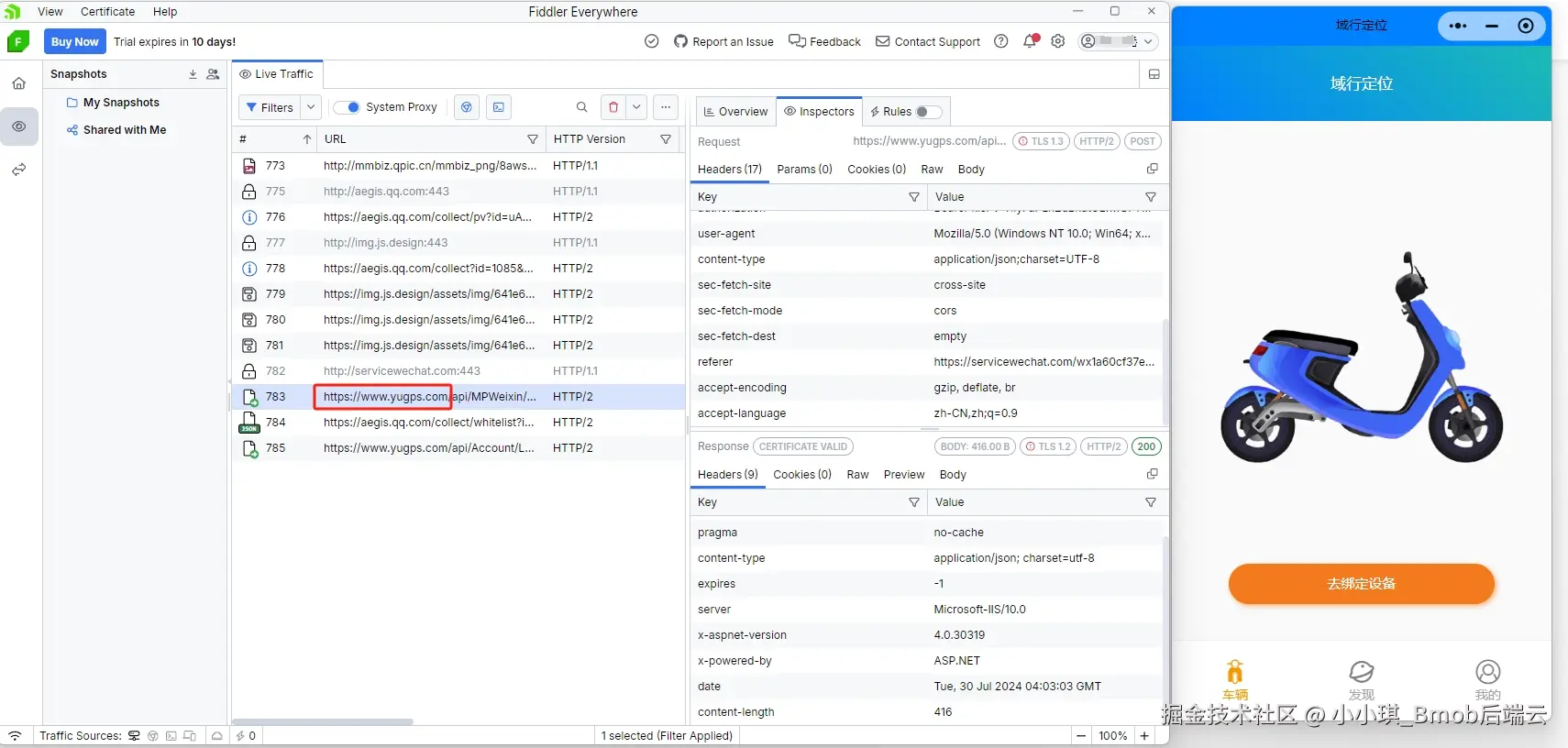Screen dimensions: 1568x748
Task: Import a snapshot with the download icon
Action: pyautogui.click(x=193, y=74)
